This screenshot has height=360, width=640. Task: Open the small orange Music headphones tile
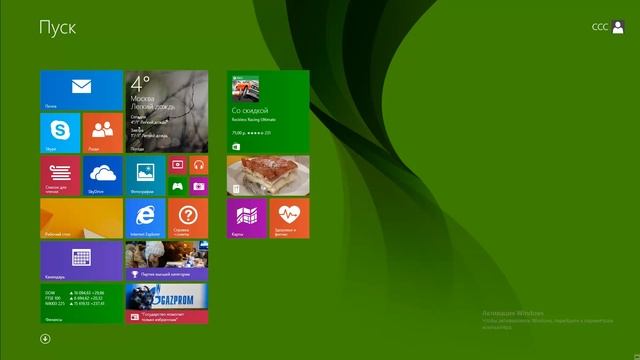click(199, 165)
